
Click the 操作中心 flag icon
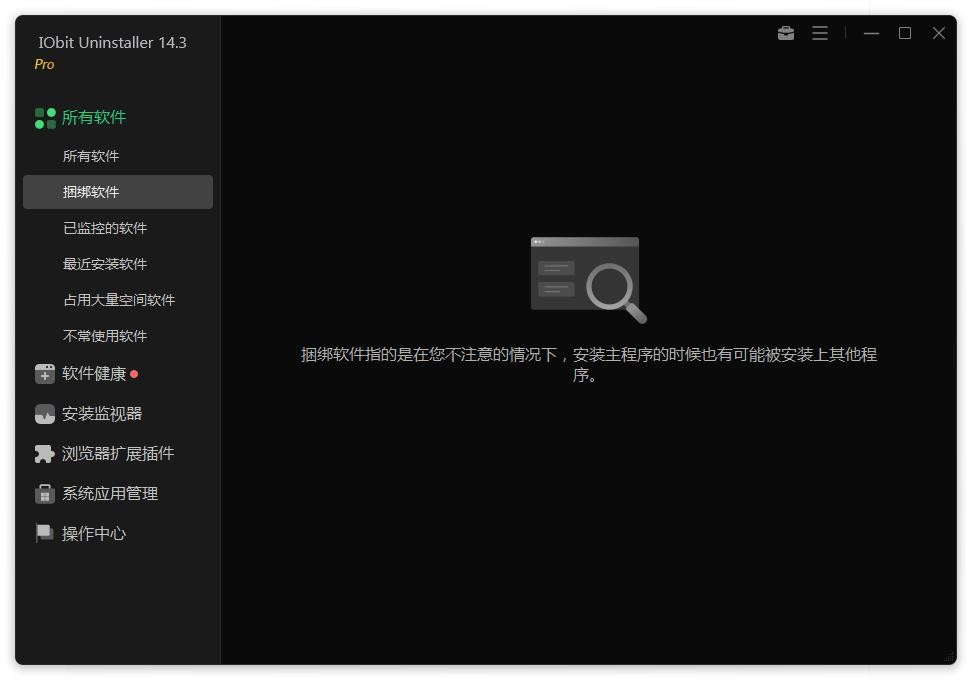[45, 533]
